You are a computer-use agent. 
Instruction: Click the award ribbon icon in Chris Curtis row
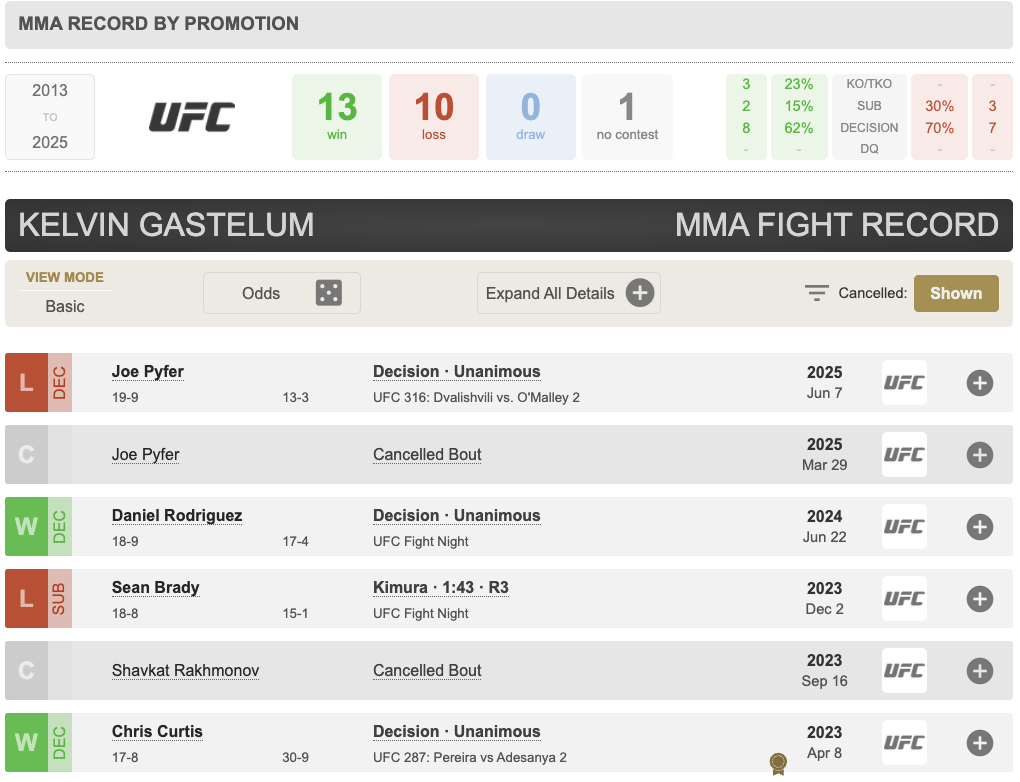click(778, 763)
